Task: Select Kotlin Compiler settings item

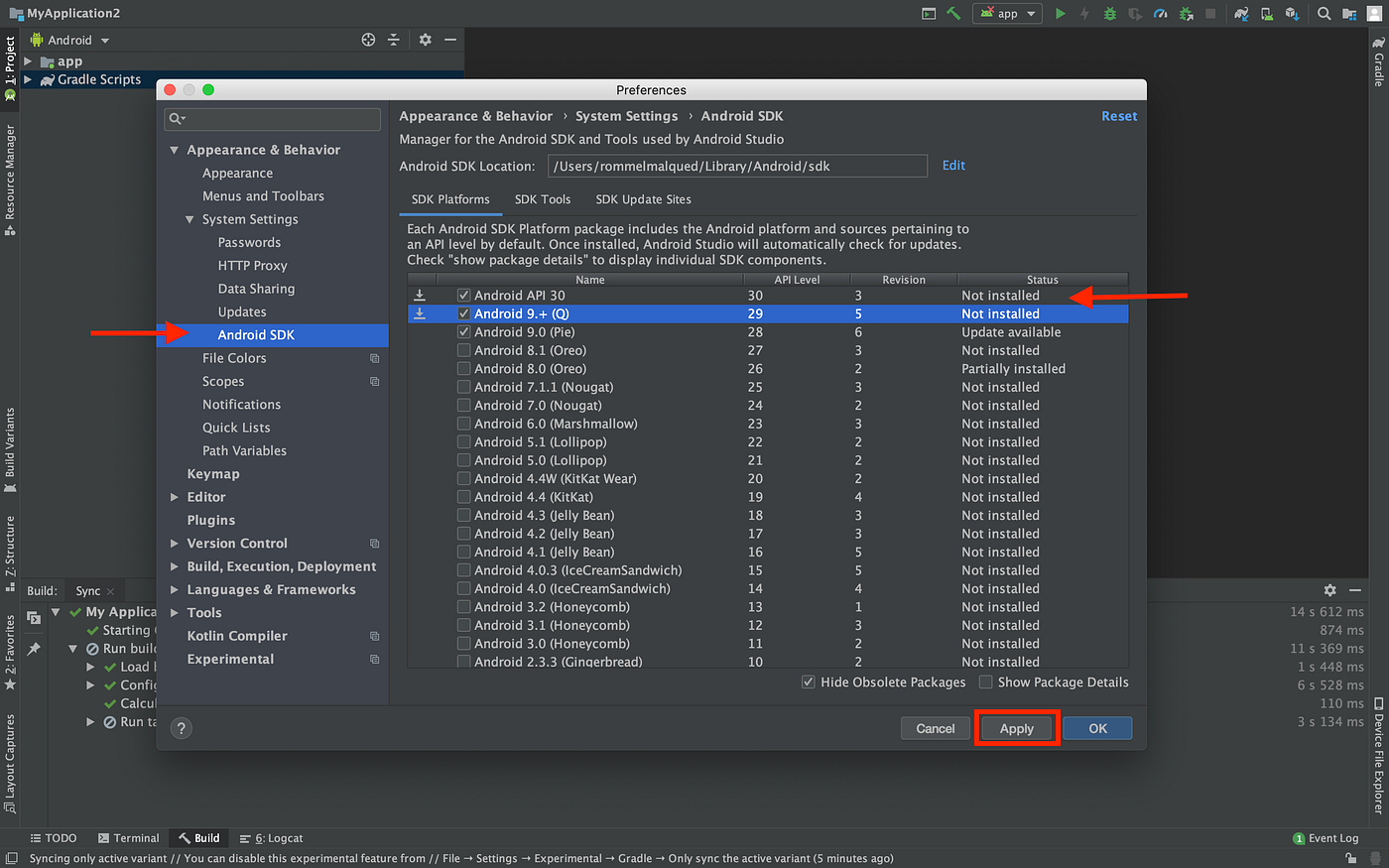Action: coord(237,636)
